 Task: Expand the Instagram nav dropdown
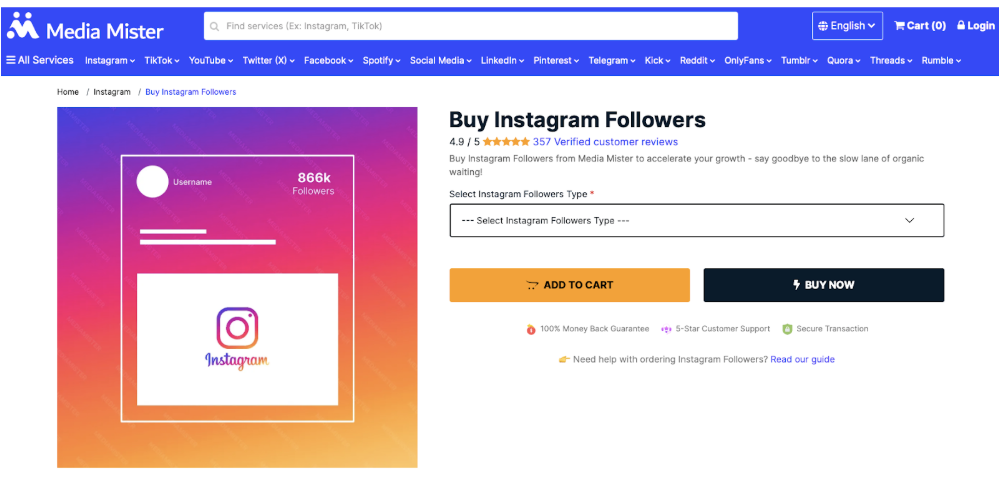(x=110, y=60)
